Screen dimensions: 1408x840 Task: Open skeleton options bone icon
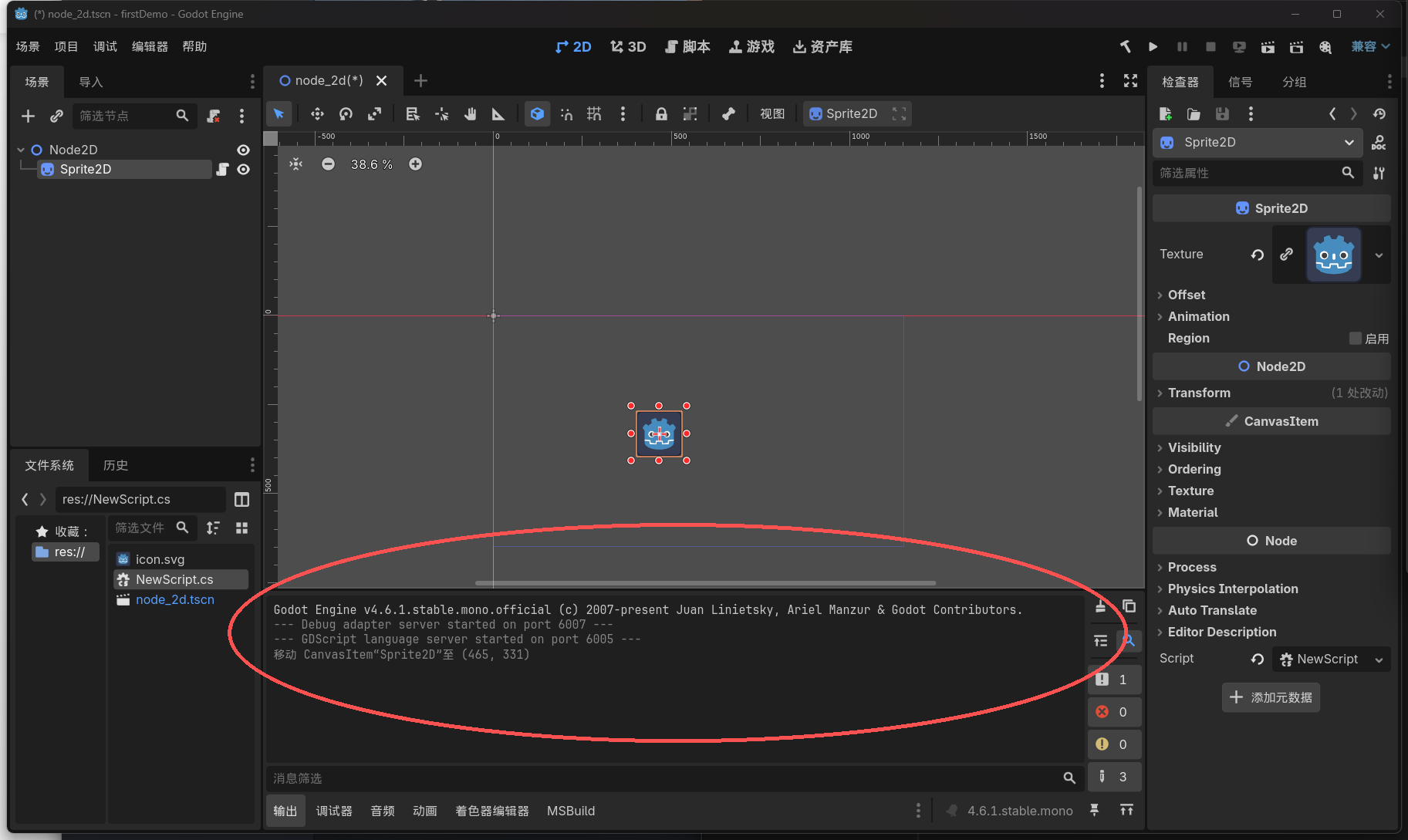(728, 114)
